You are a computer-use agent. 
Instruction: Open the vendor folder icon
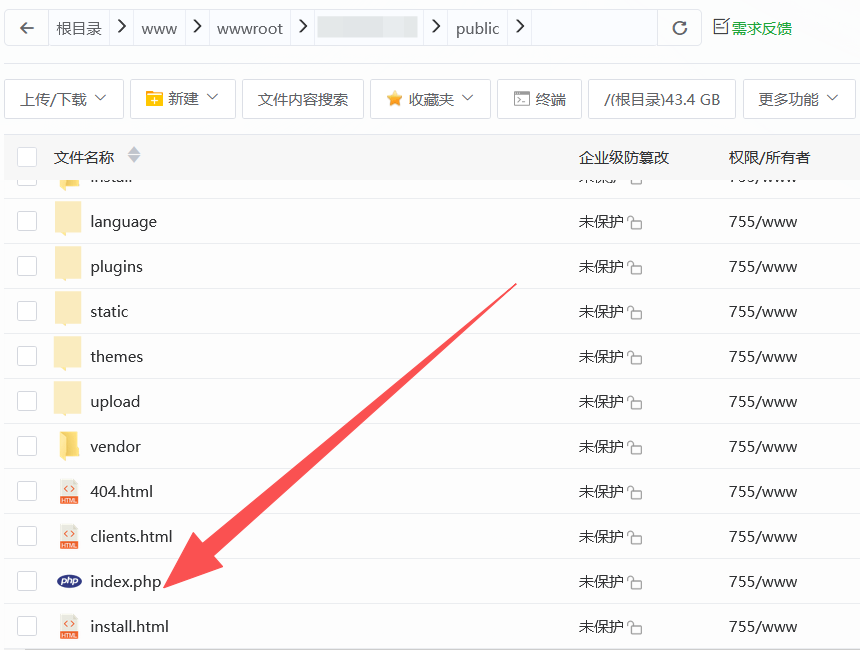pyautogui.click(x=69, y=445)
